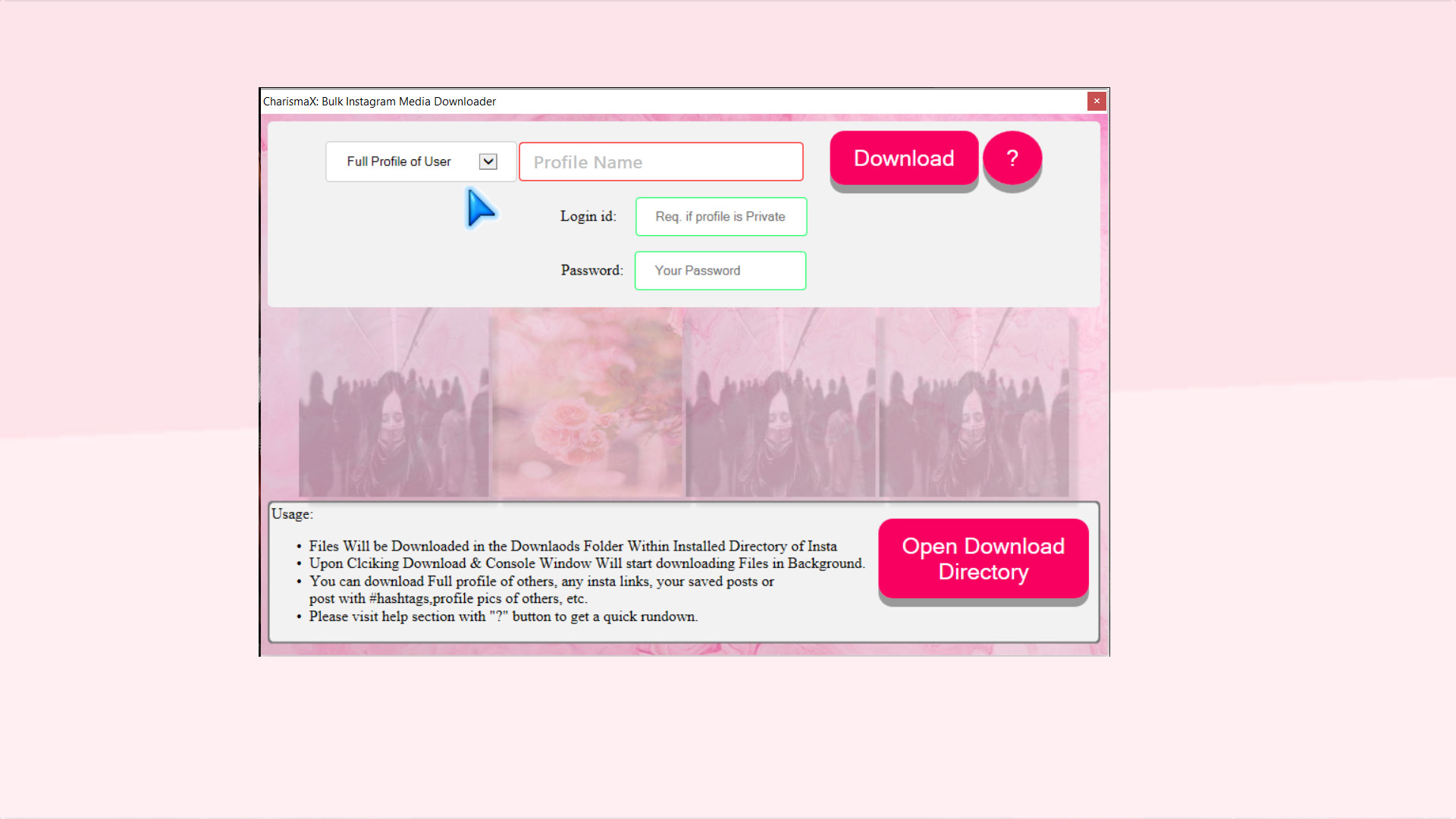Click the CharismaX title bar text
1456x819 pixels.
pos(379,101)
